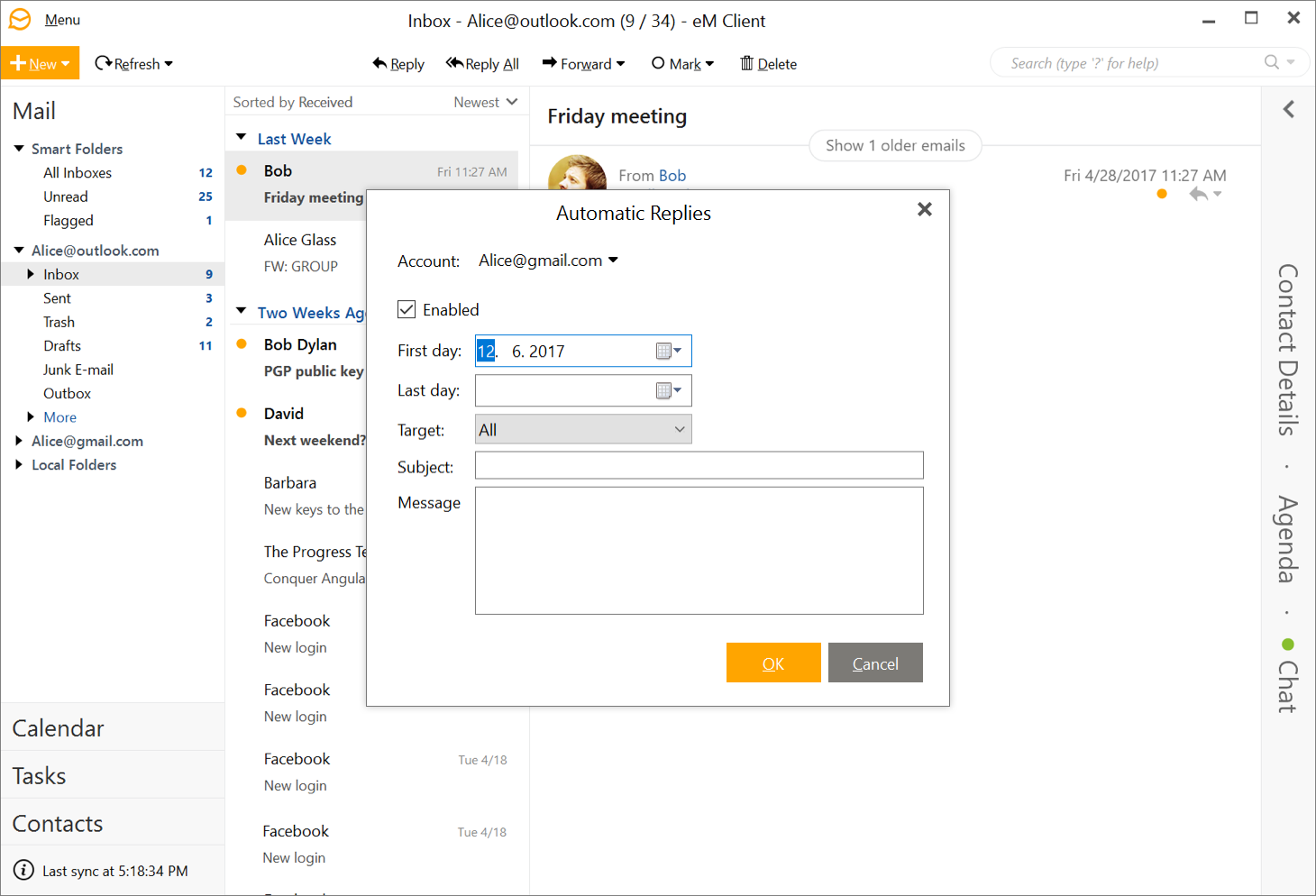Switch to Calendar section

(113, 727)
